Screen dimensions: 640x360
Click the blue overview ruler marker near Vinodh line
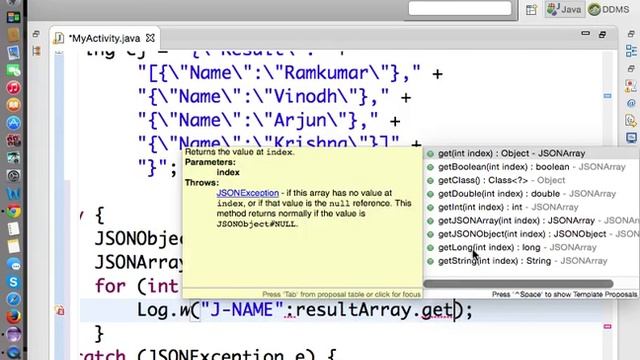[607, 96]
